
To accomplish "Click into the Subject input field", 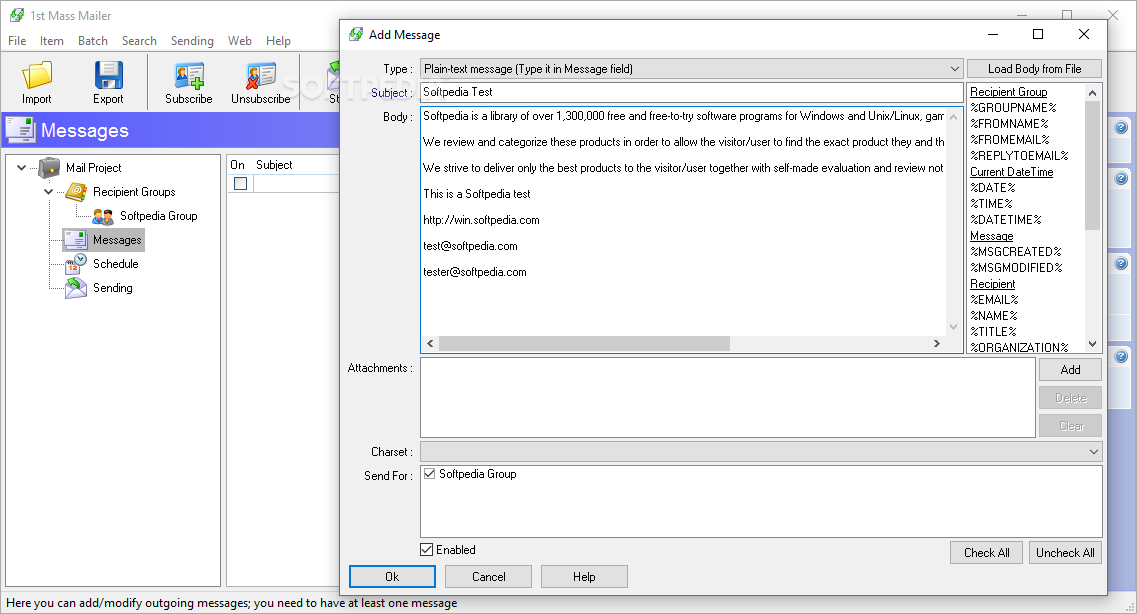I will pyautogui.click(x=692, y=92).
